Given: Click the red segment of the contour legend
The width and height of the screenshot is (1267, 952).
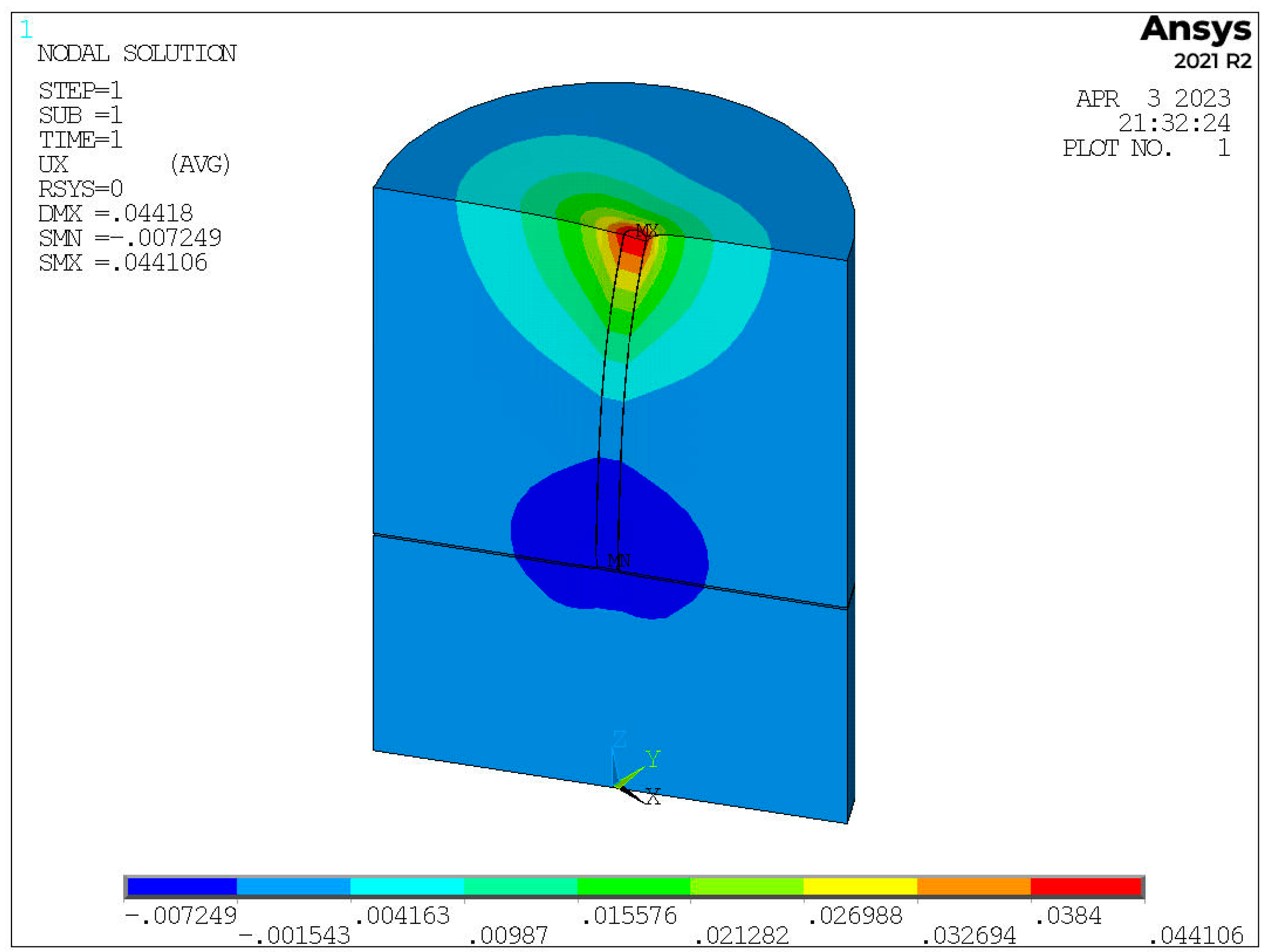Looking at the screenshot, I should tap(1086, 886).
